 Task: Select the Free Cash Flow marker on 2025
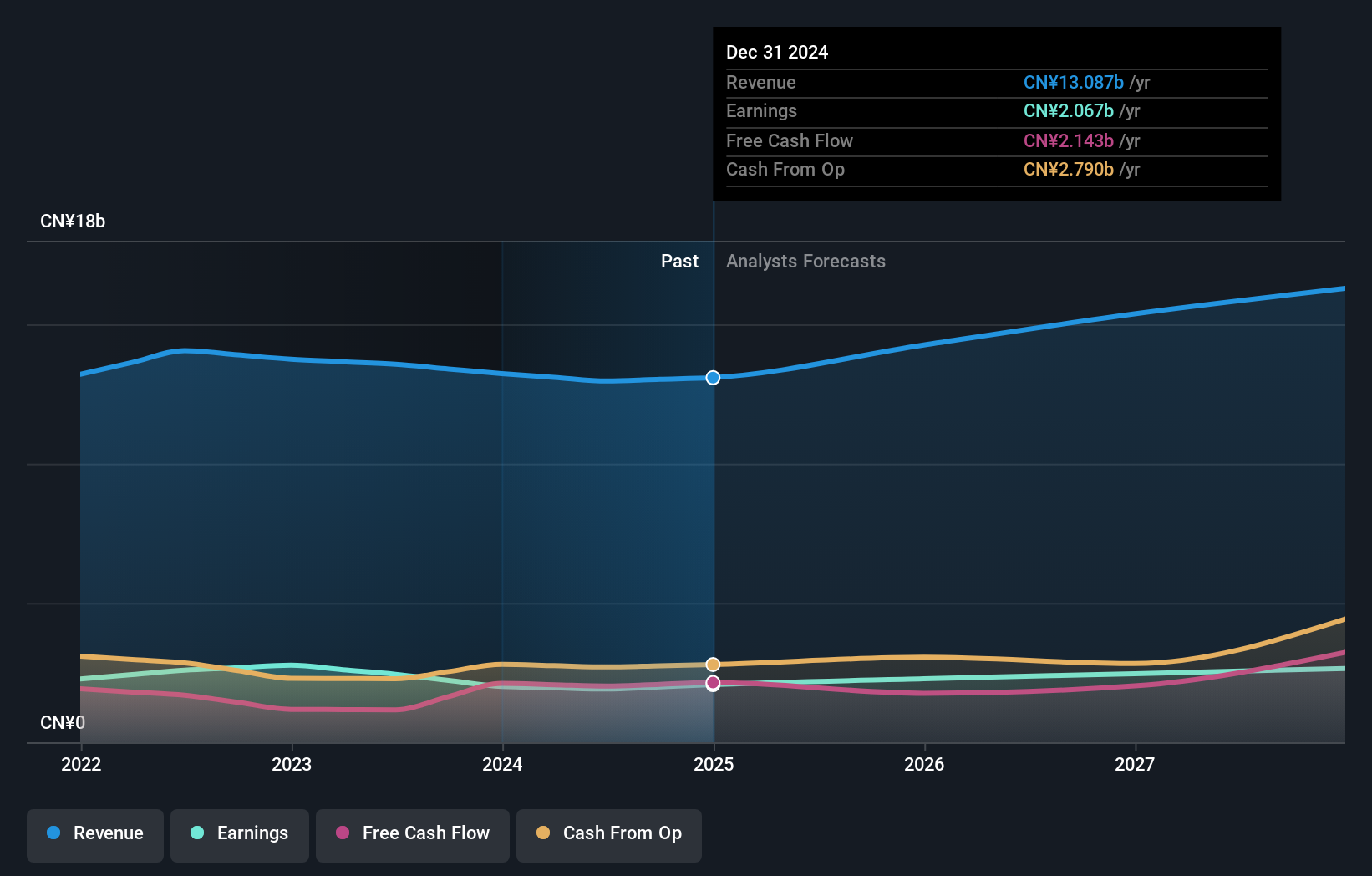(x=713, y=683)
